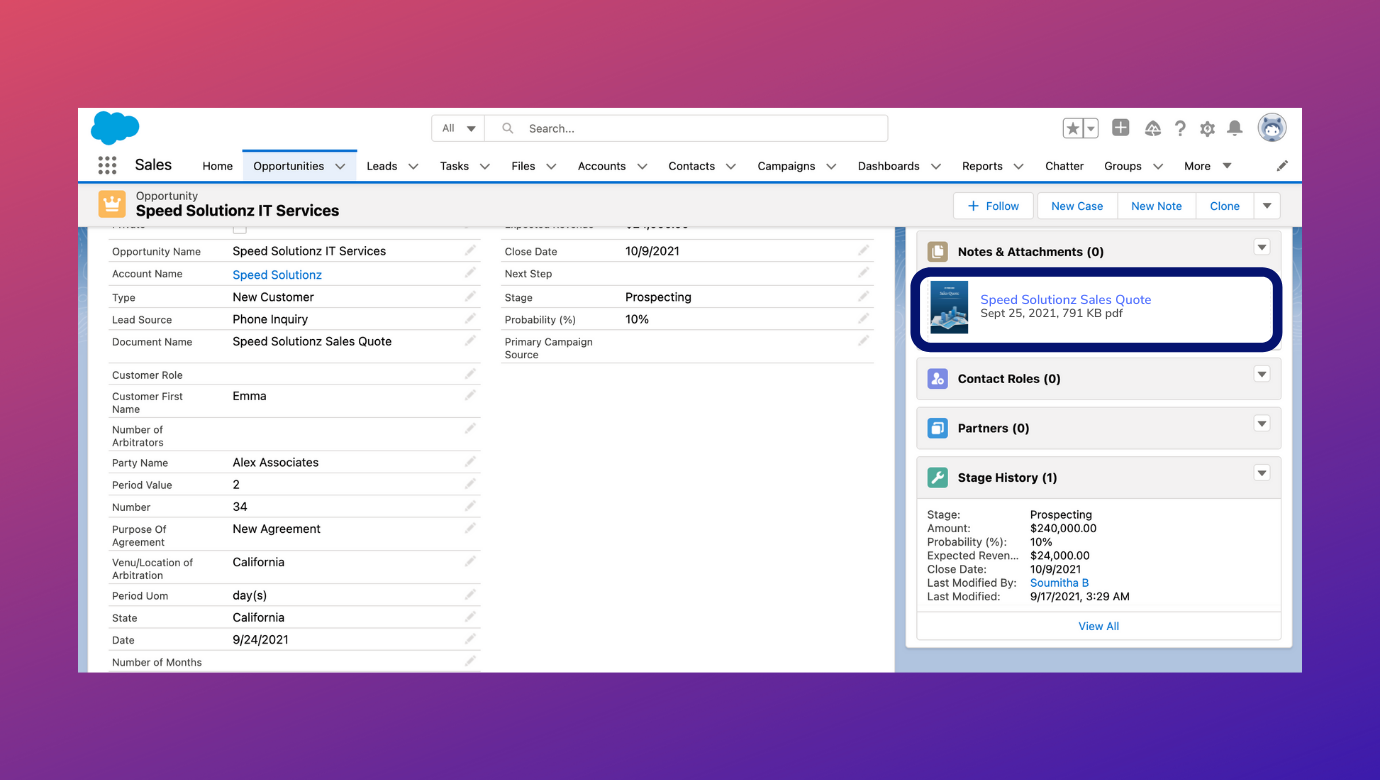This screenshot has height=780, width=1380.
Task: Open the Speed Solutionz account link
Action: tap(276, 274)
